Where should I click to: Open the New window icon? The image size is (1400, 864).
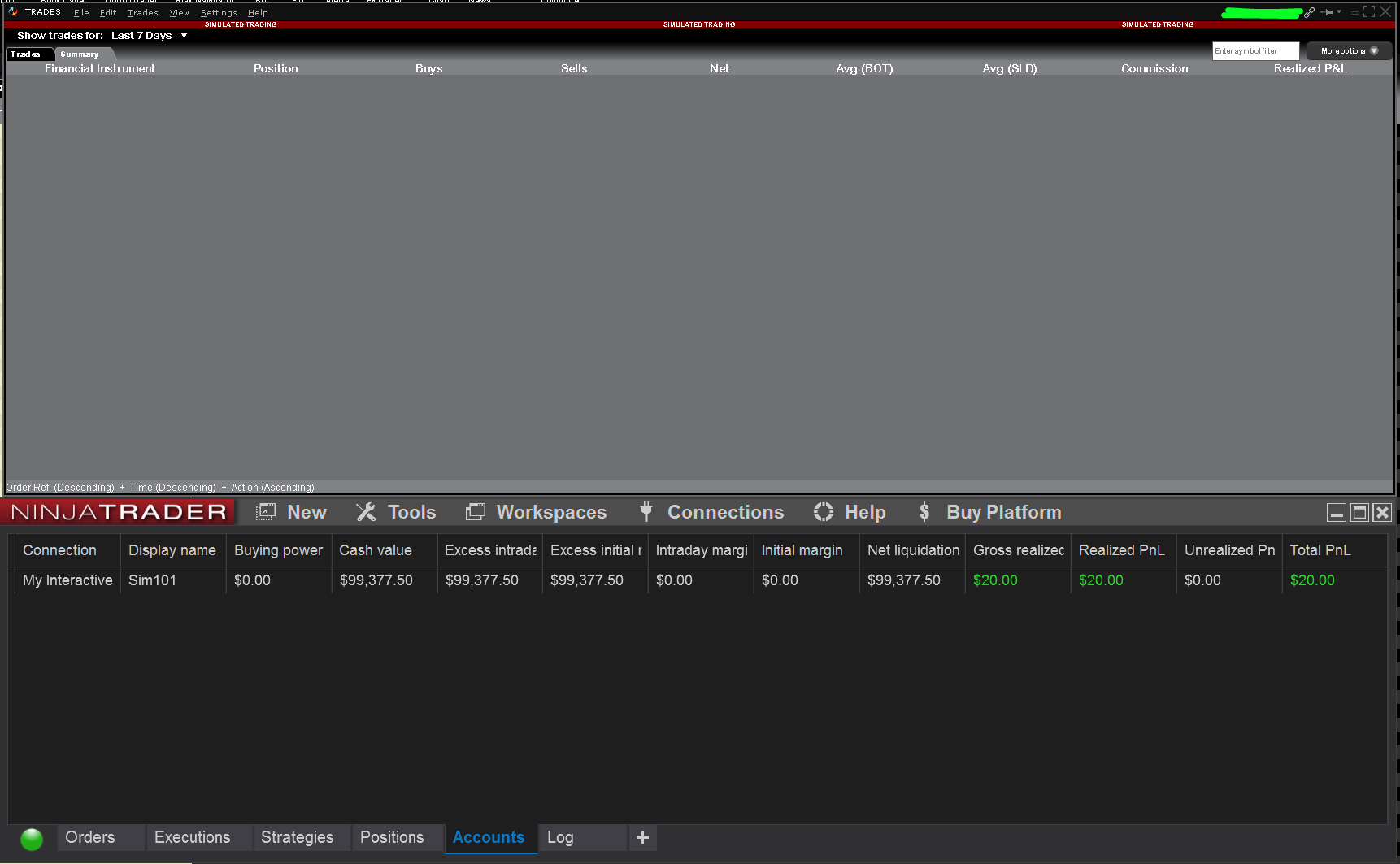[x=266, y=511]
